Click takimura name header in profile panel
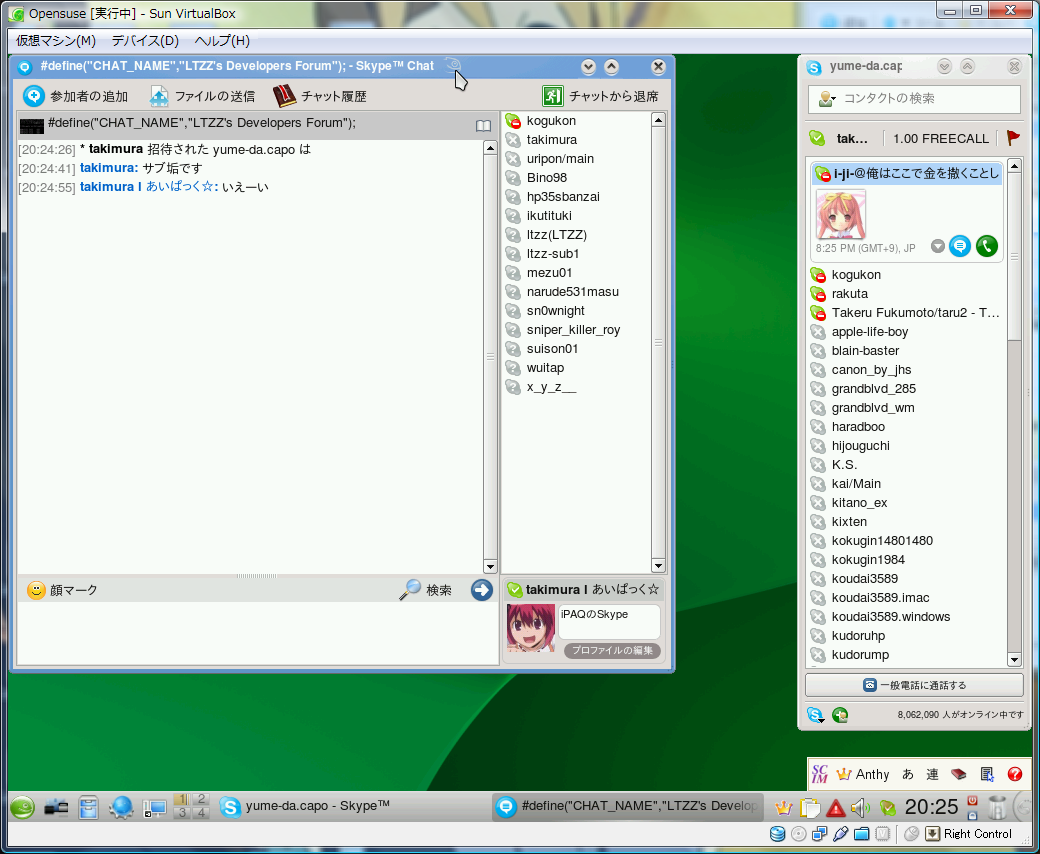Viewport: 1040px width, 854px height. click(x=584, y=589)
